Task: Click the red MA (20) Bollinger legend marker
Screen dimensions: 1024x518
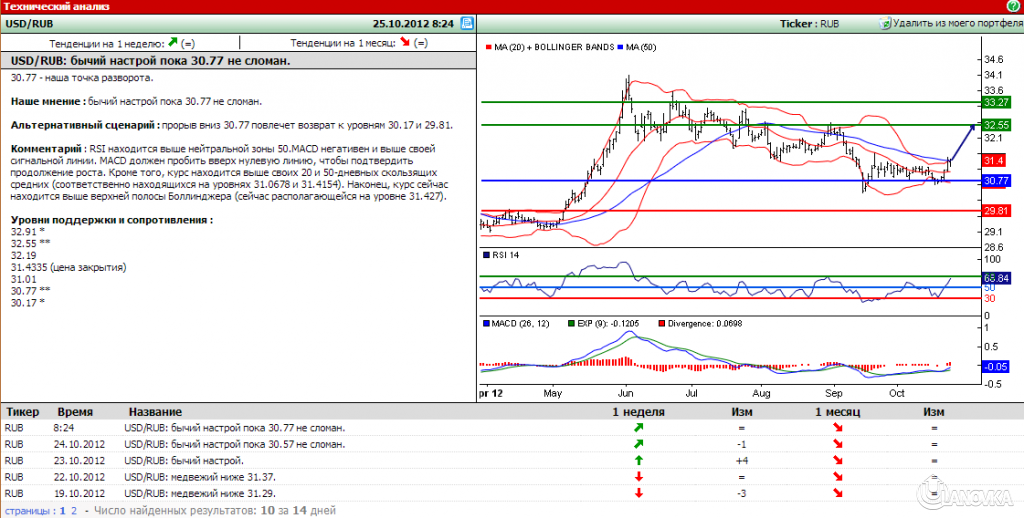Action: tap(488, 47)
